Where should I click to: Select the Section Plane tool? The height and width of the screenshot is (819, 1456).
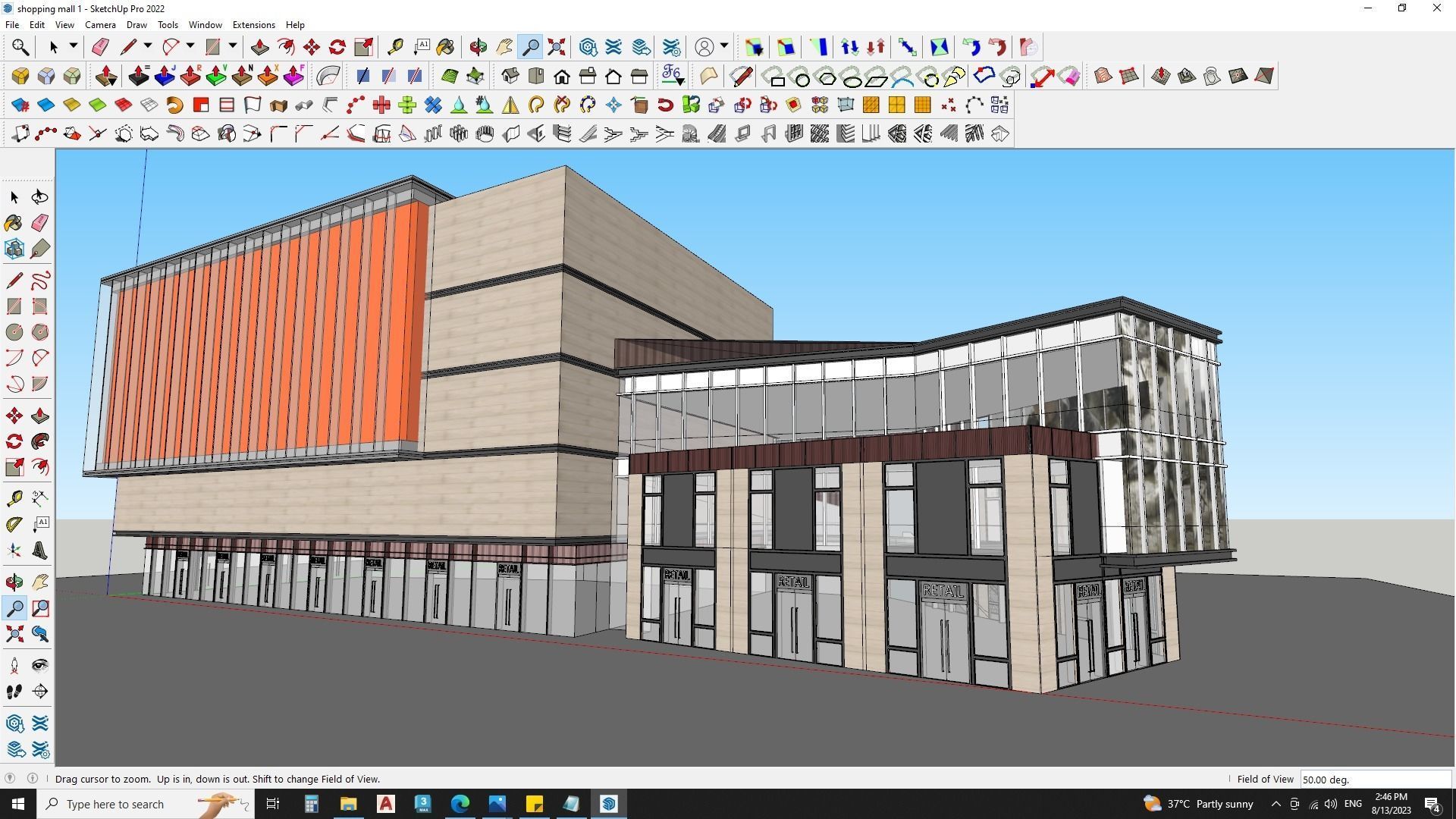[39, 692]
